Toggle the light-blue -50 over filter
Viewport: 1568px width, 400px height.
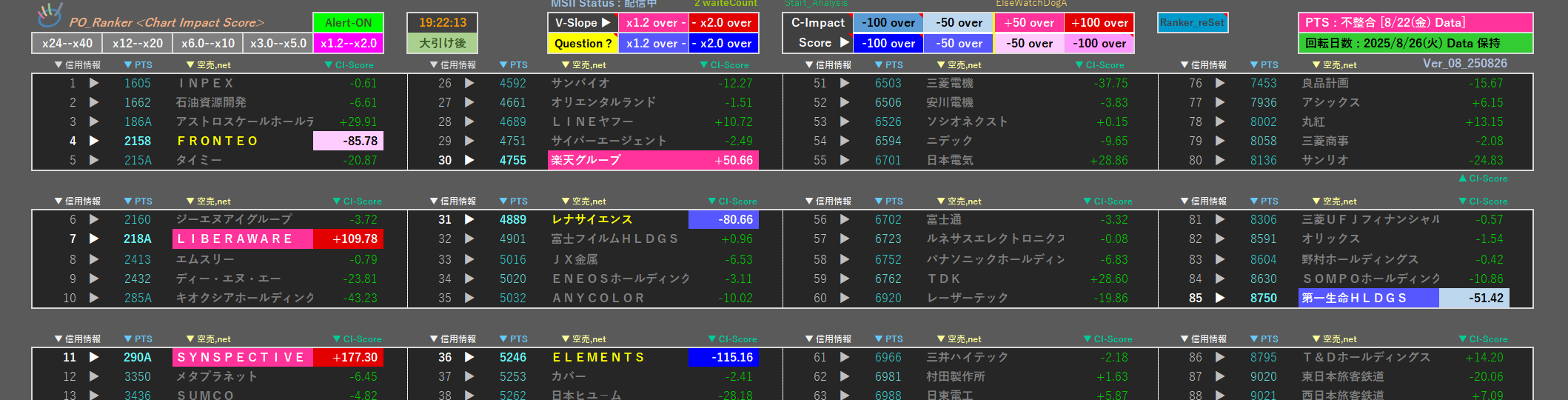(959, 23)
